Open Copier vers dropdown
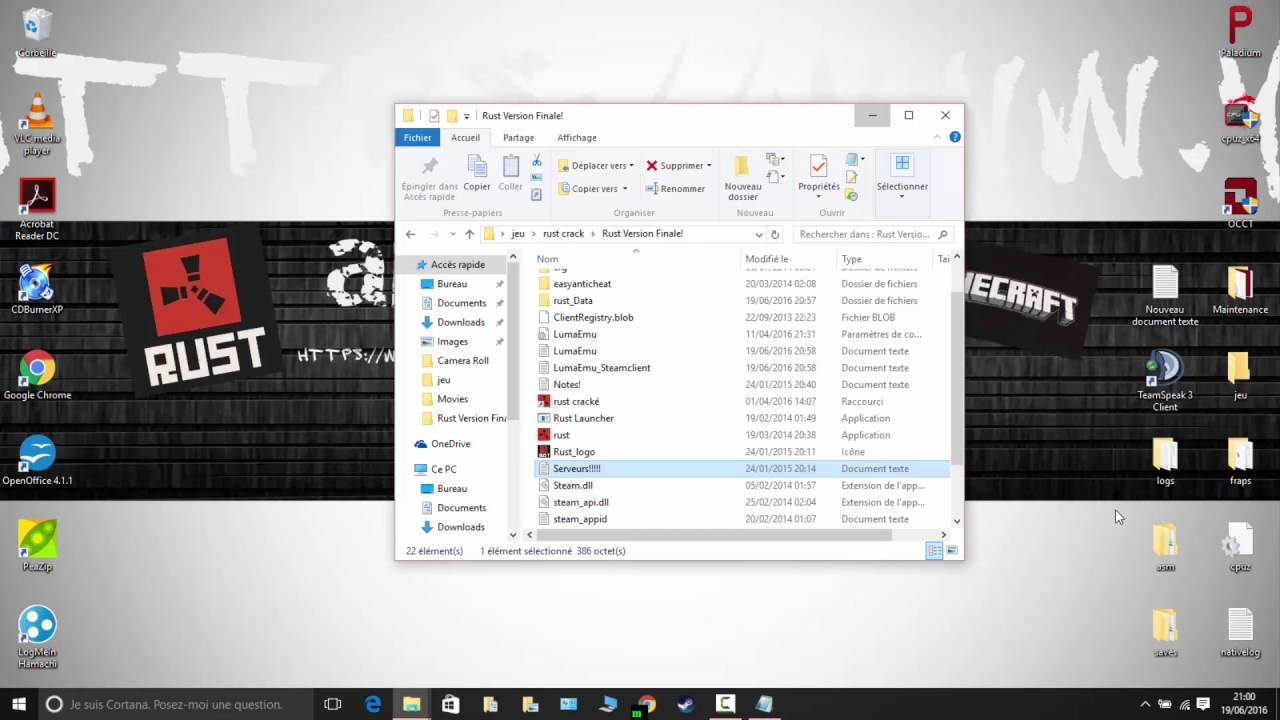 click(593, 188)
